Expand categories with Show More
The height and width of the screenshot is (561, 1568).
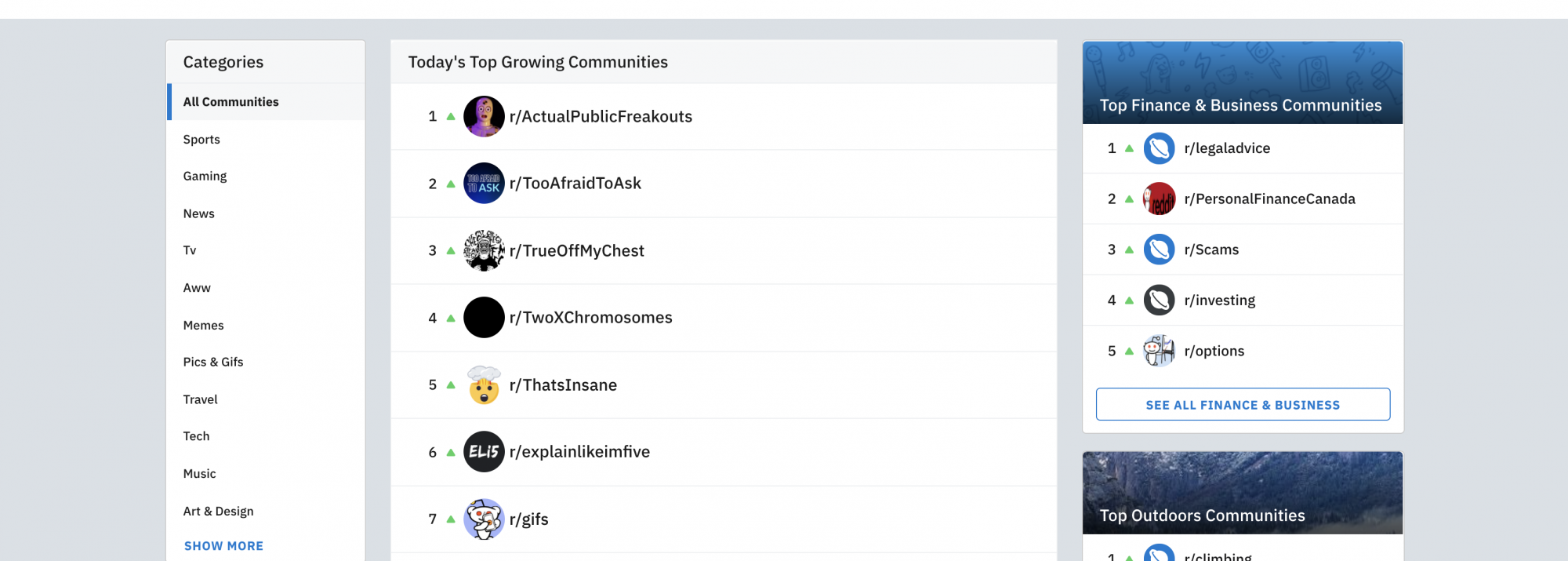coord(223,546)
